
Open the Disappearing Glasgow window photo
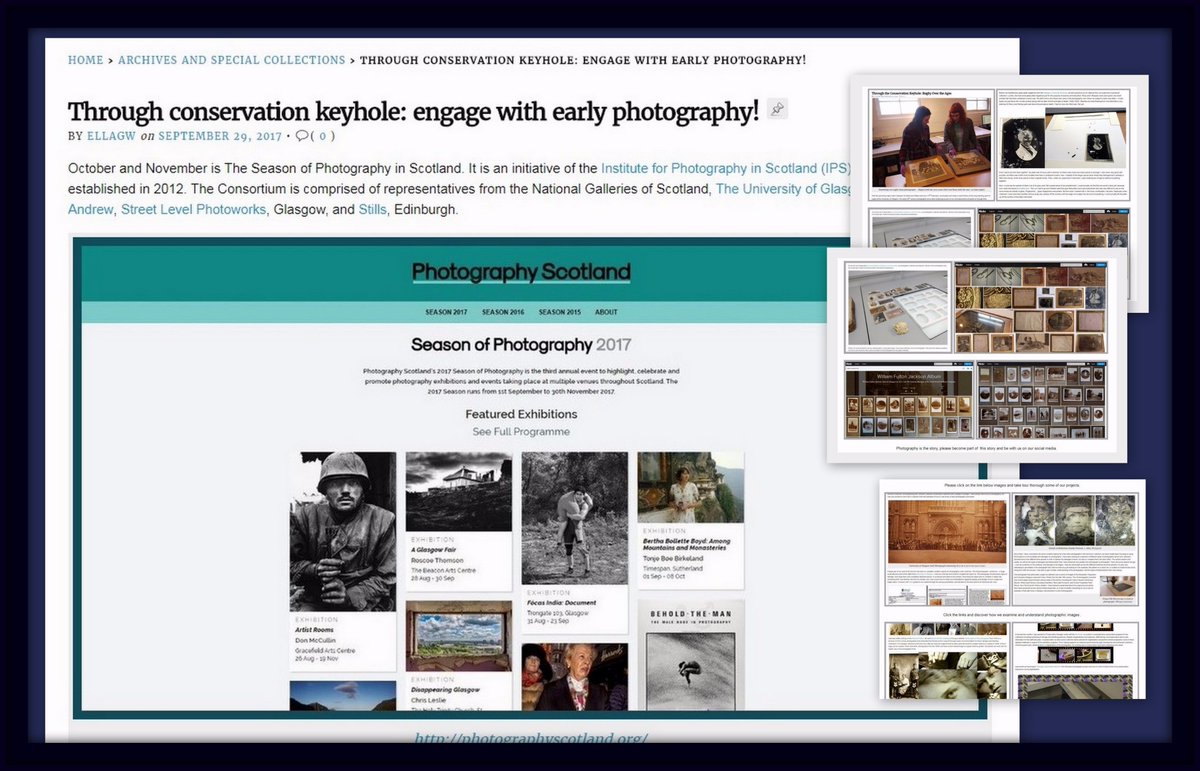point(459,636)
